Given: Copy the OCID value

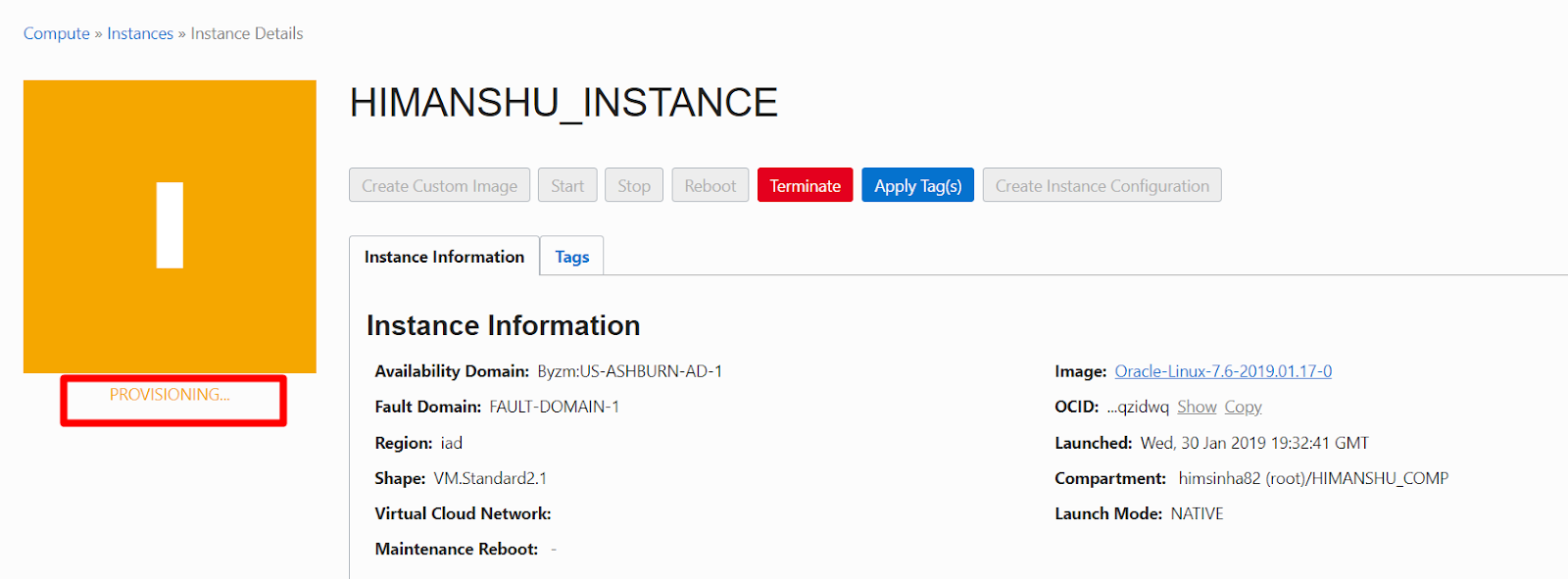Looking at the screenshot, I should coord(1243,407).
